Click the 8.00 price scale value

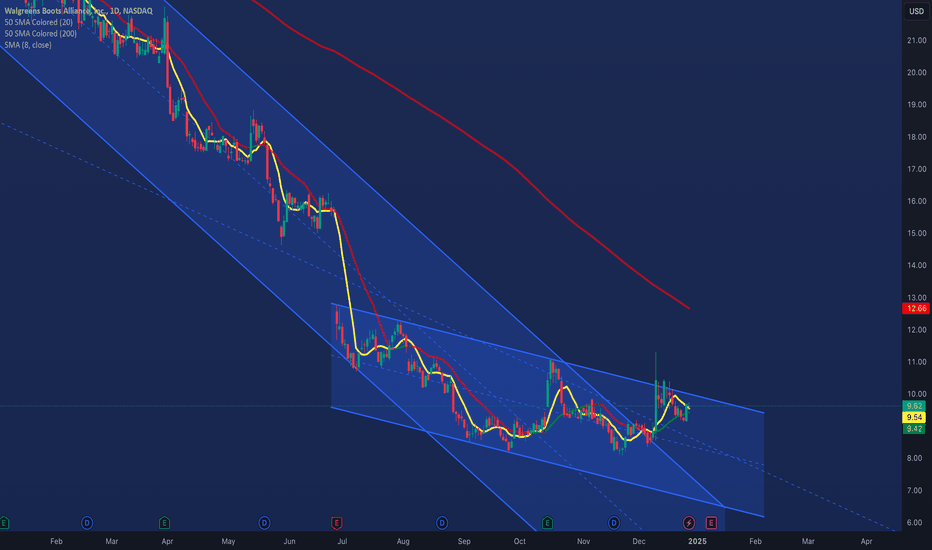click(917, 458)
